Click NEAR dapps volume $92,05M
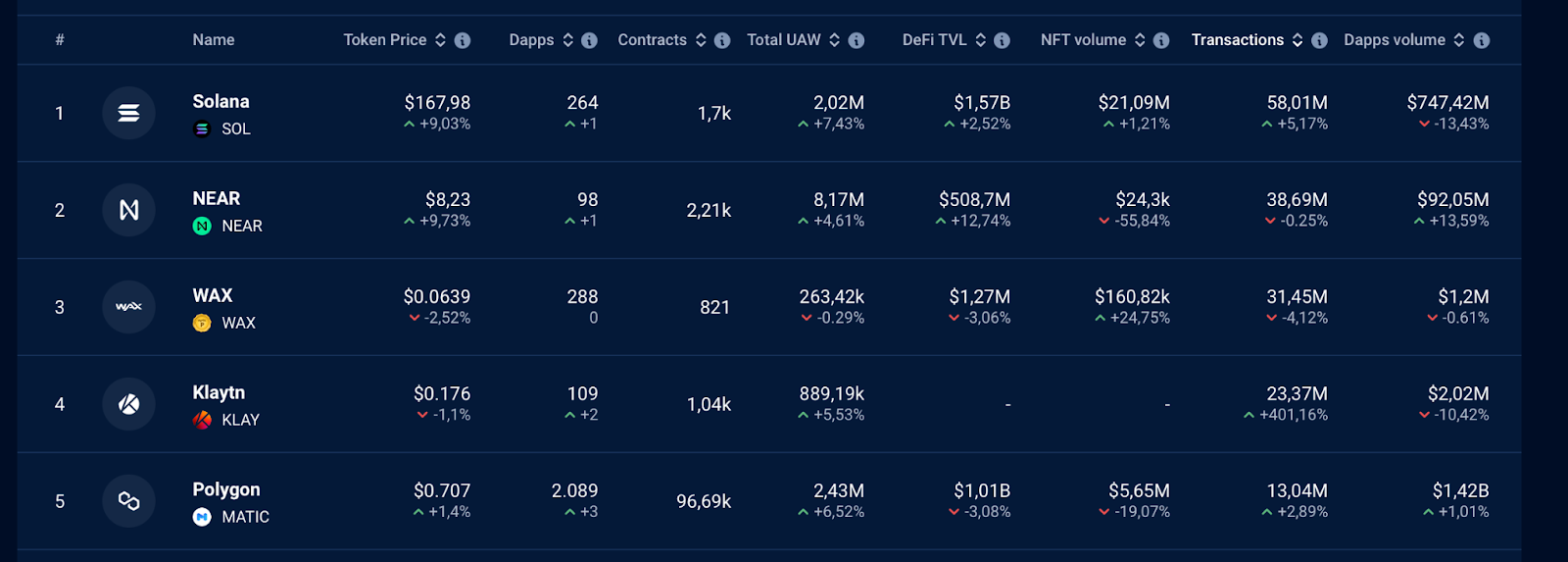Screen dimensions: 1568x562 (1453, 199)
